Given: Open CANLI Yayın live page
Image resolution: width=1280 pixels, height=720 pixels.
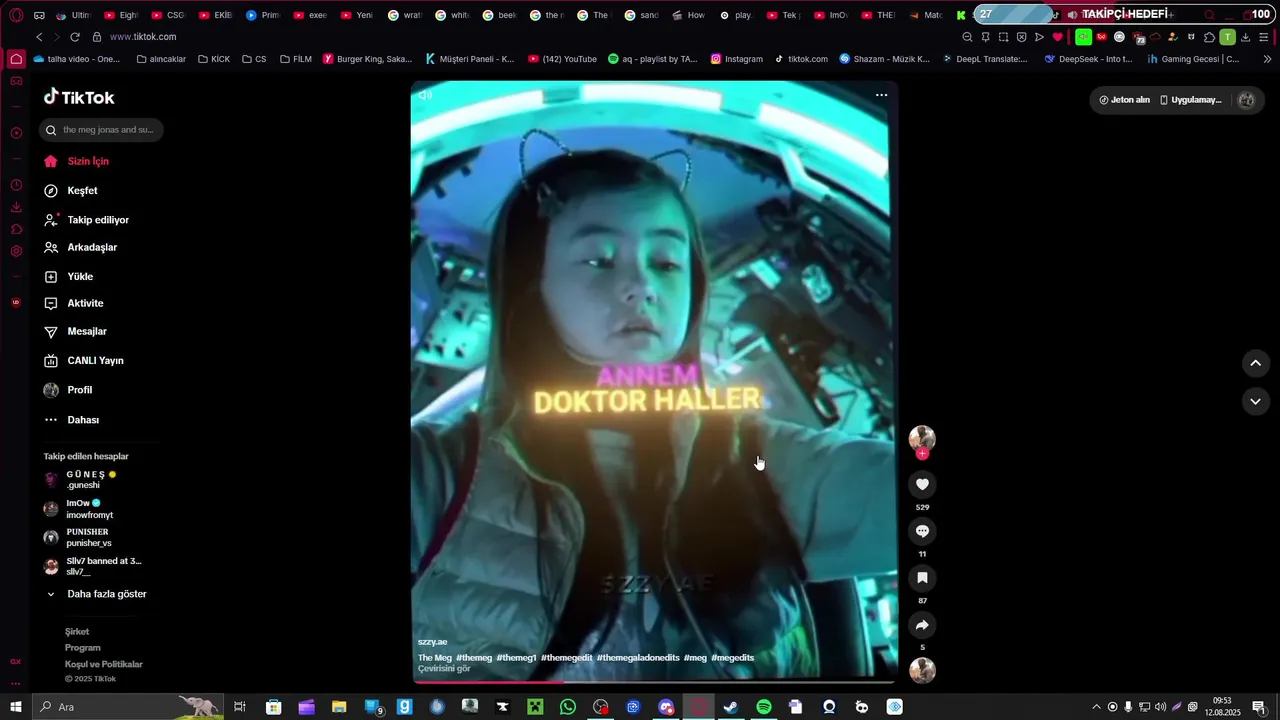Looking at the screenshot, I should click(x=84, y=360).
